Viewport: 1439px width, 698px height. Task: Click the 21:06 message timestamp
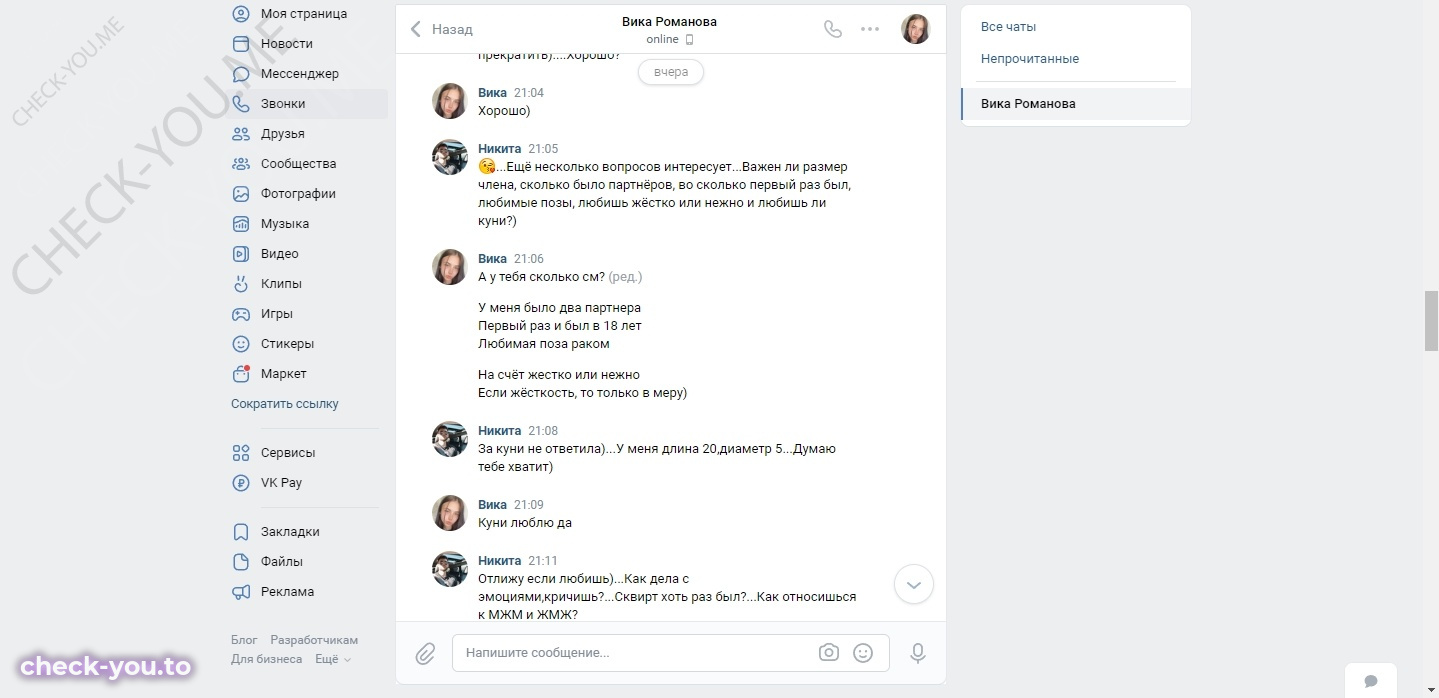[x=529, y=259]
